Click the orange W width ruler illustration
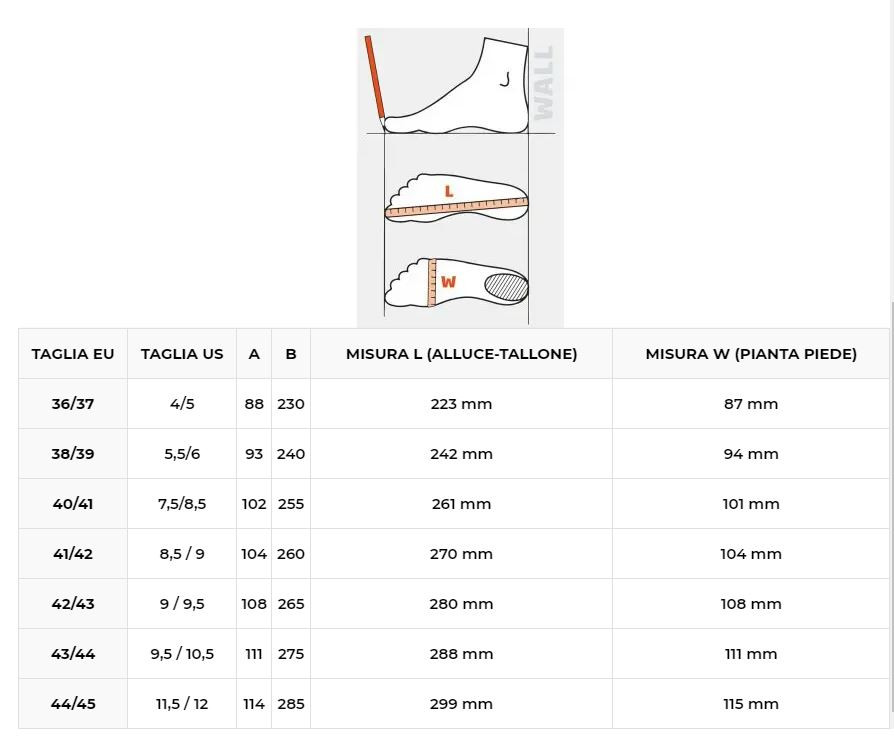 click(x=432, y=282)
